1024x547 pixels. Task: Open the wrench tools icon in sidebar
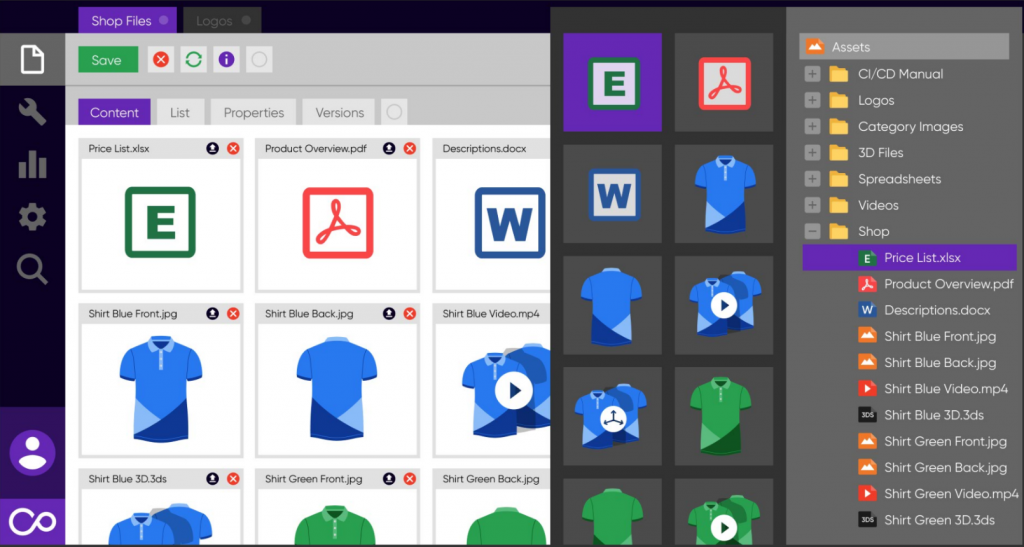(32, 112)
